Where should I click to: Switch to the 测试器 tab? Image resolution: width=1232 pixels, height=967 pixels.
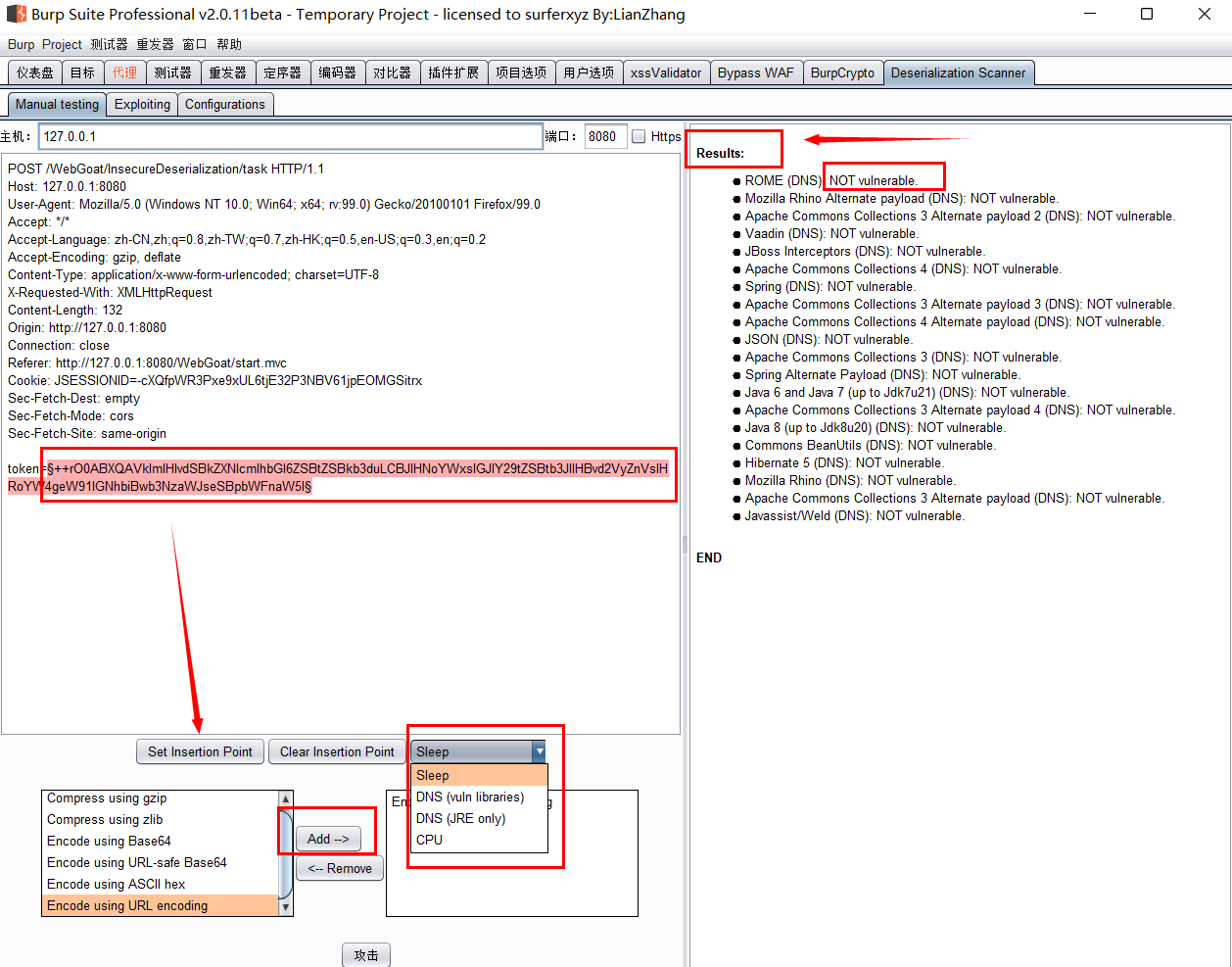pyautogui.click(x=172, y=73)
